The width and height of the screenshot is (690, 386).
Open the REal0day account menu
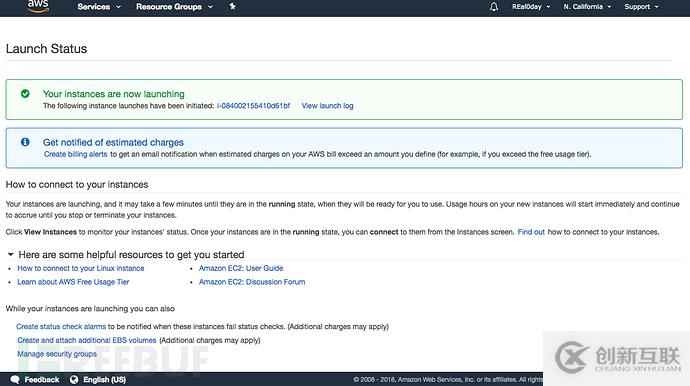[531, 7]
